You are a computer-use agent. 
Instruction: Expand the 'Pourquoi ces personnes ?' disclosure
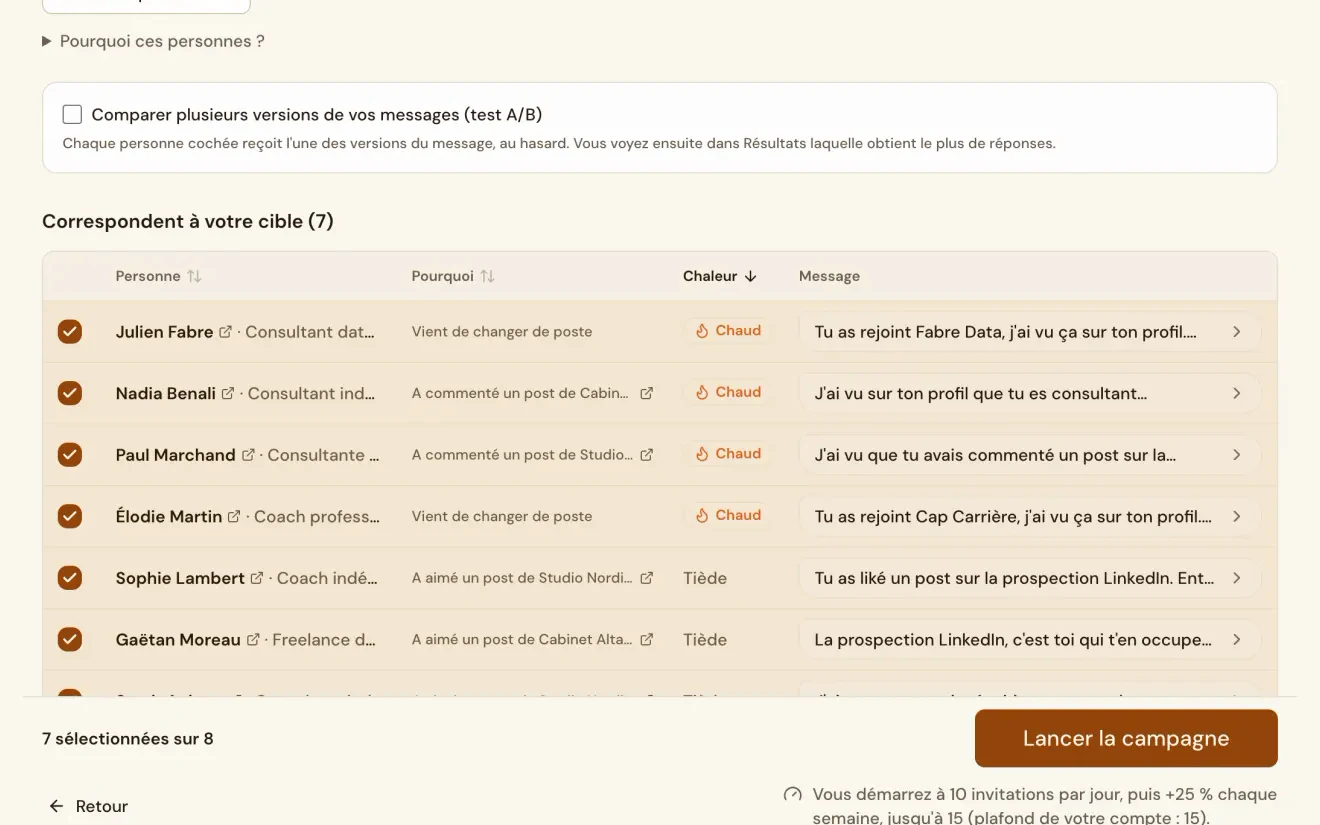[153, 41]
